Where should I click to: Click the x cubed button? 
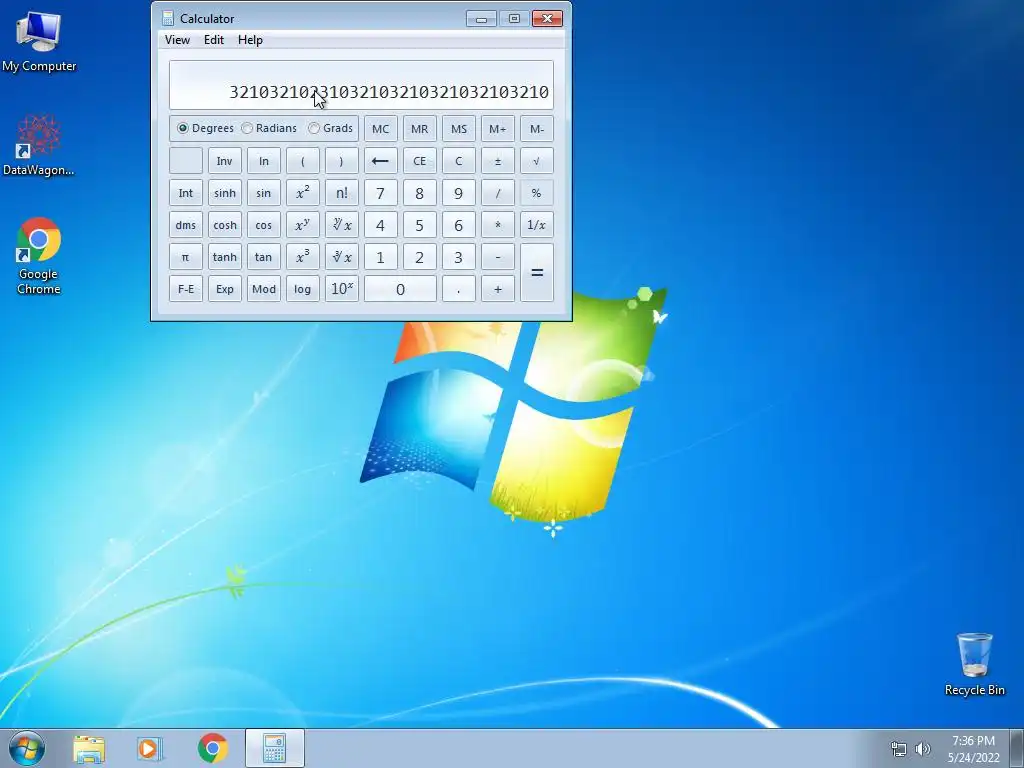click(302, 257)
